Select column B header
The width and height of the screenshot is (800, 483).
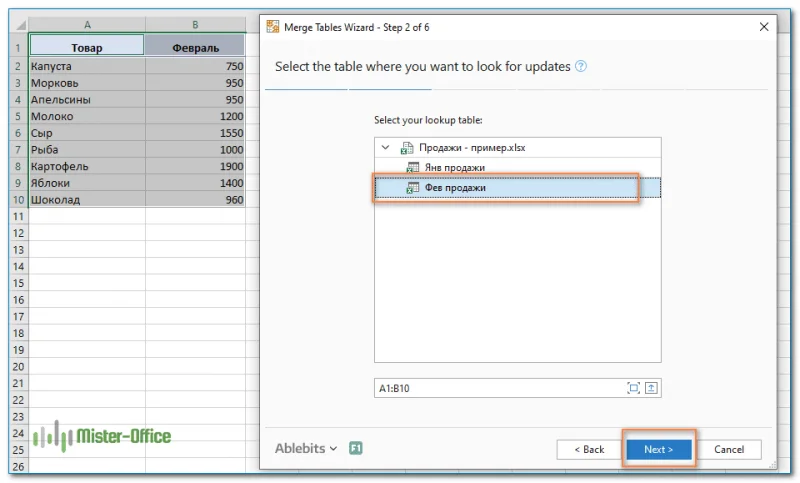coord(195,24)
